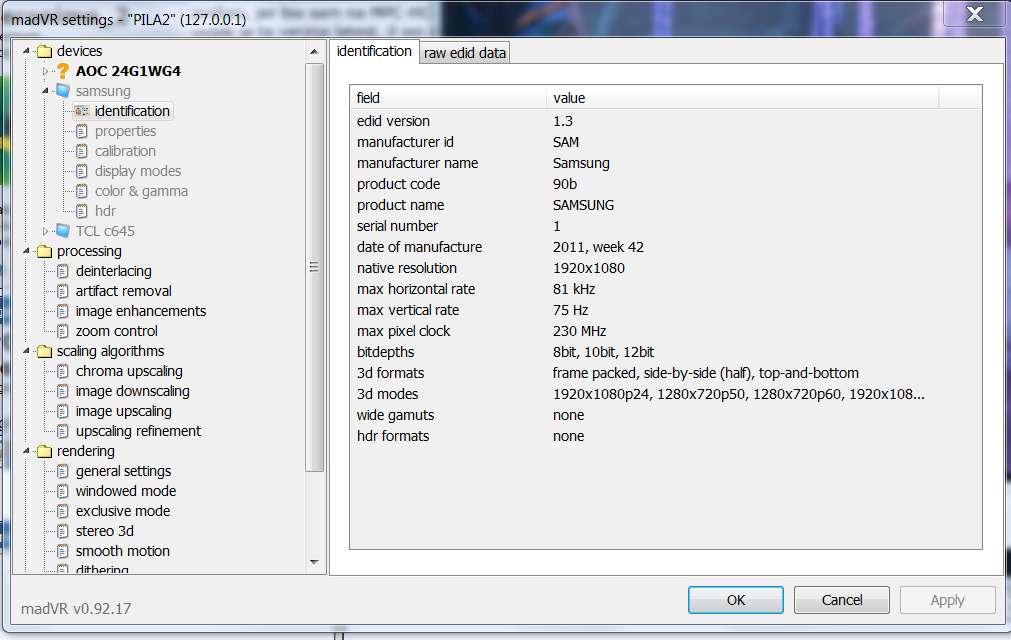The height and width of the screenshot is (640, 1011).
Task: Close the madVR settings window
Action: point(974,14)
